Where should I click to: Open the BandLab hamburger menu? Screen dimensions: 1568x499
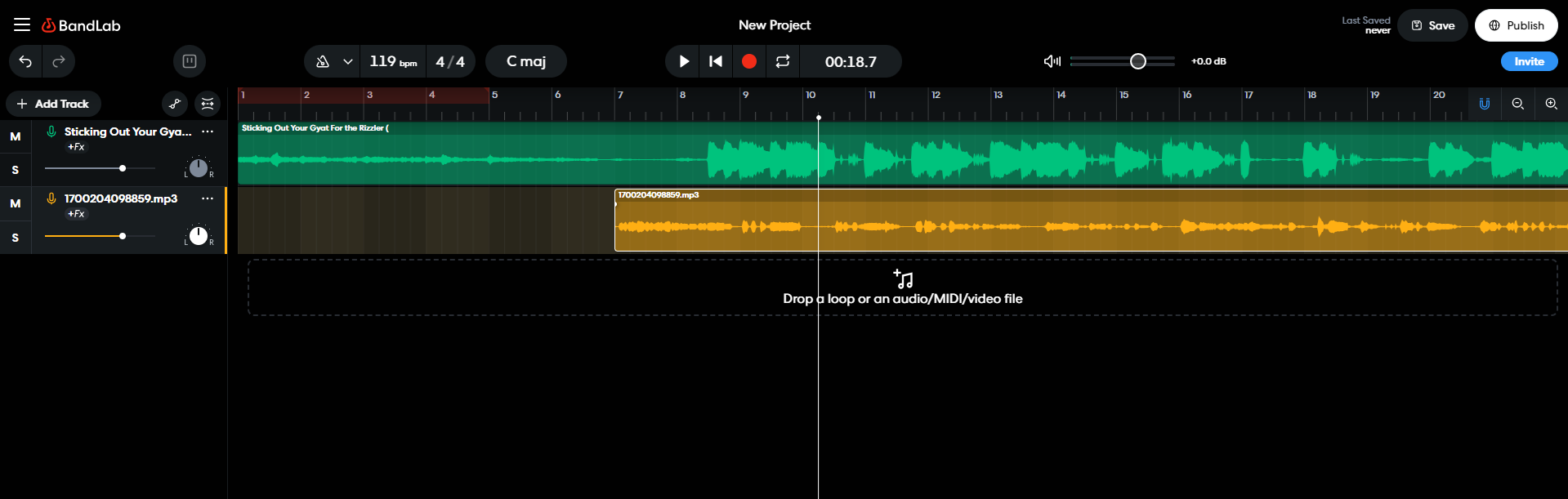(x=22, y=25)
